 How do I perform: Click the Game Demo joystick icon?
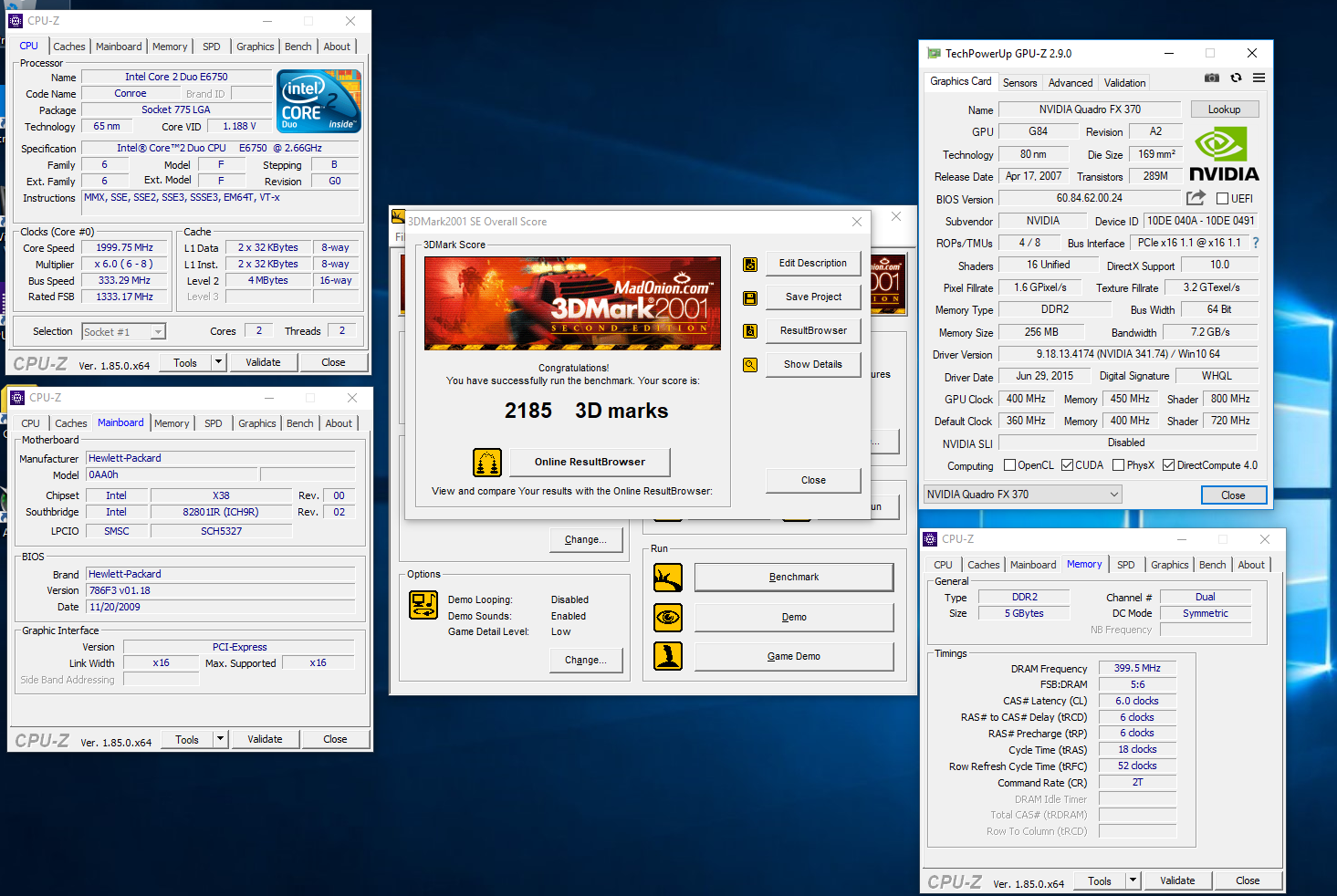668,656
